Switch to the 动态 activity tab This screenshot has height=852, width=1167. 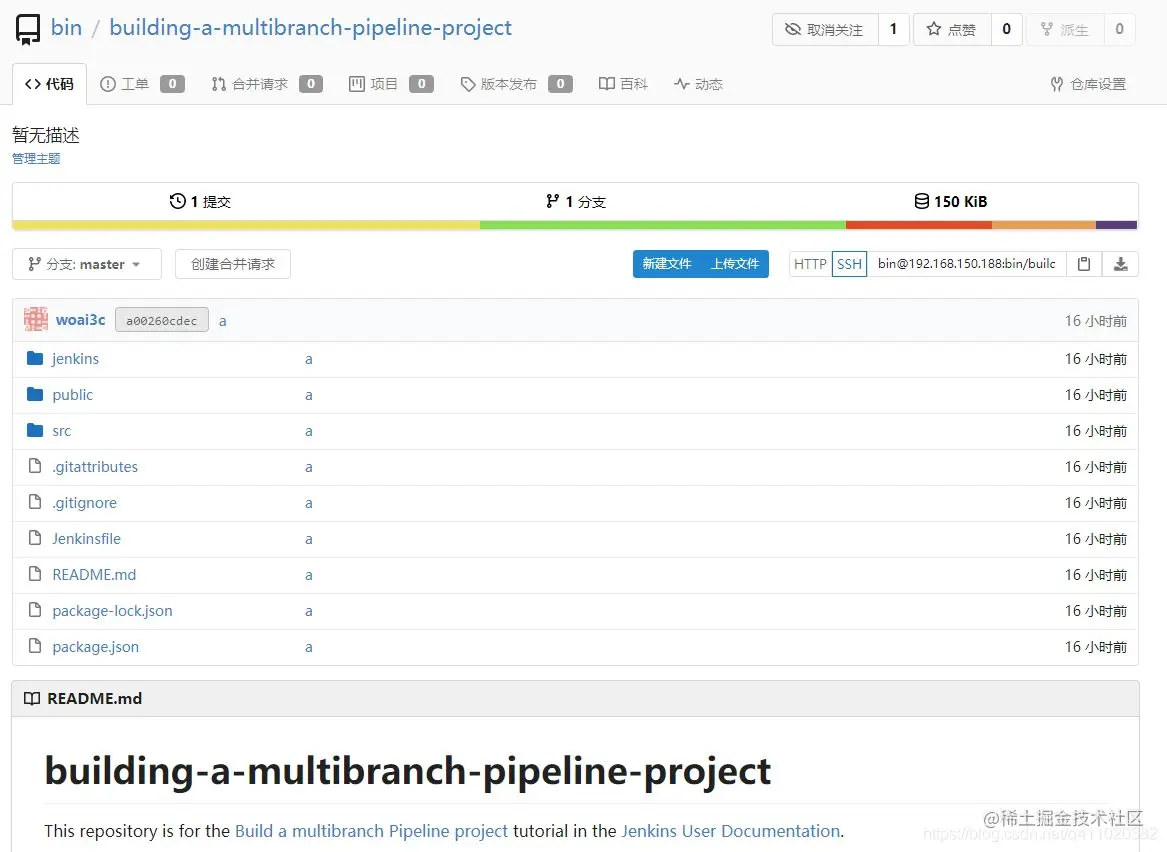coord(698,84)
